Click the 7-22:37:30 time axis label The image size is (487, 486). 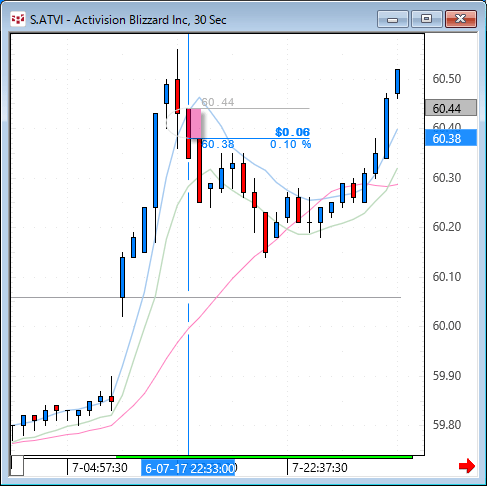[320, 468]
